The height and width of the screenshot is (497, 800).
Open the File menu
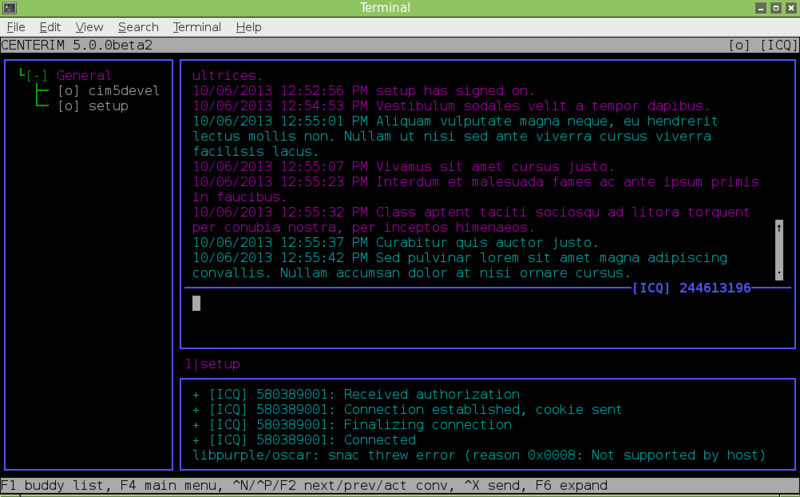pyautogui.click(x=16, y=27)
